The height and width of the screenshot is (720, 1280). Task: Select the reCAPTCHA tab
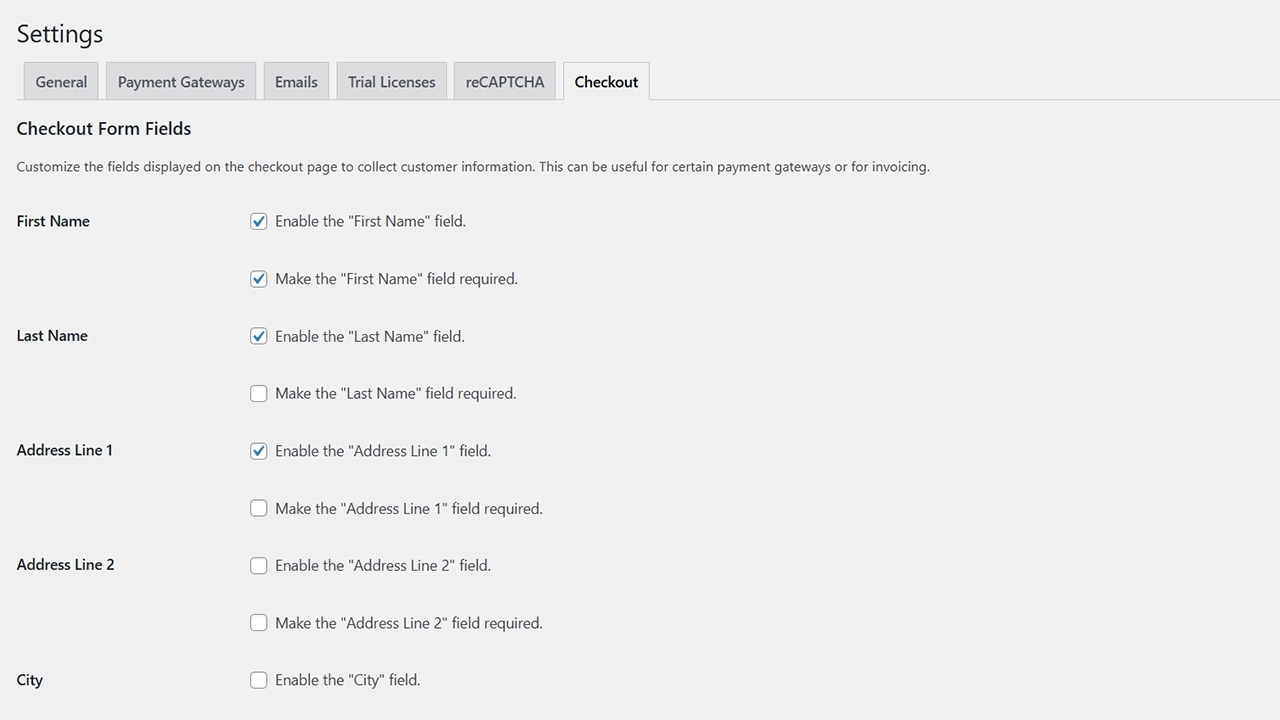[504, 82]
